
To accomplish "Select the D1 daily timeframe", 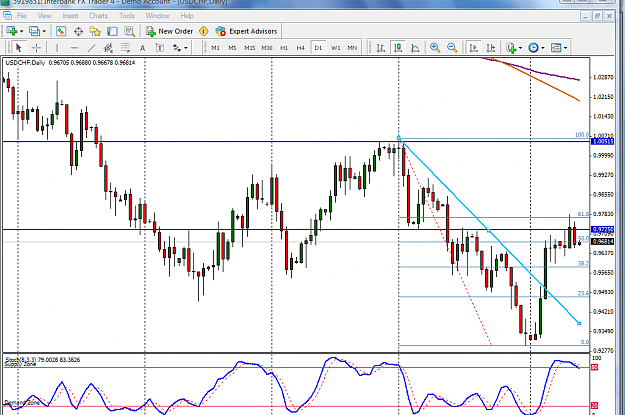I will pos(318,48).
